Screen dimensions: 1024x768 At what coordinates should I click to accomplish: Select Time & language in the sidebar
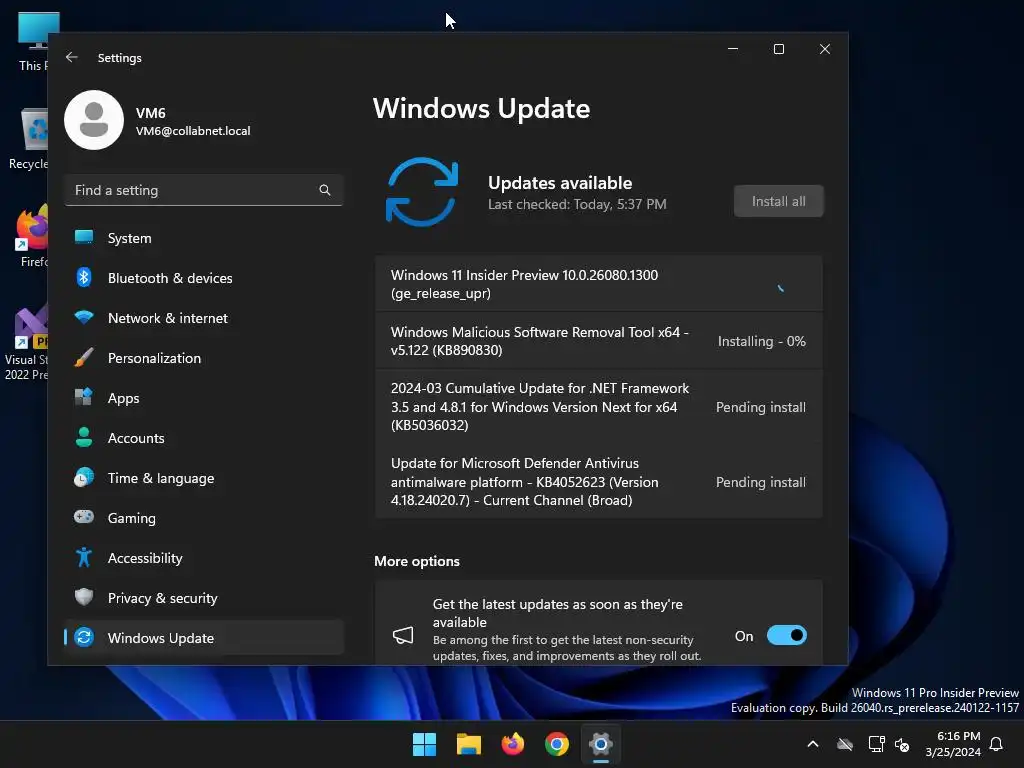pyautogui.click(x=204, y=477)
